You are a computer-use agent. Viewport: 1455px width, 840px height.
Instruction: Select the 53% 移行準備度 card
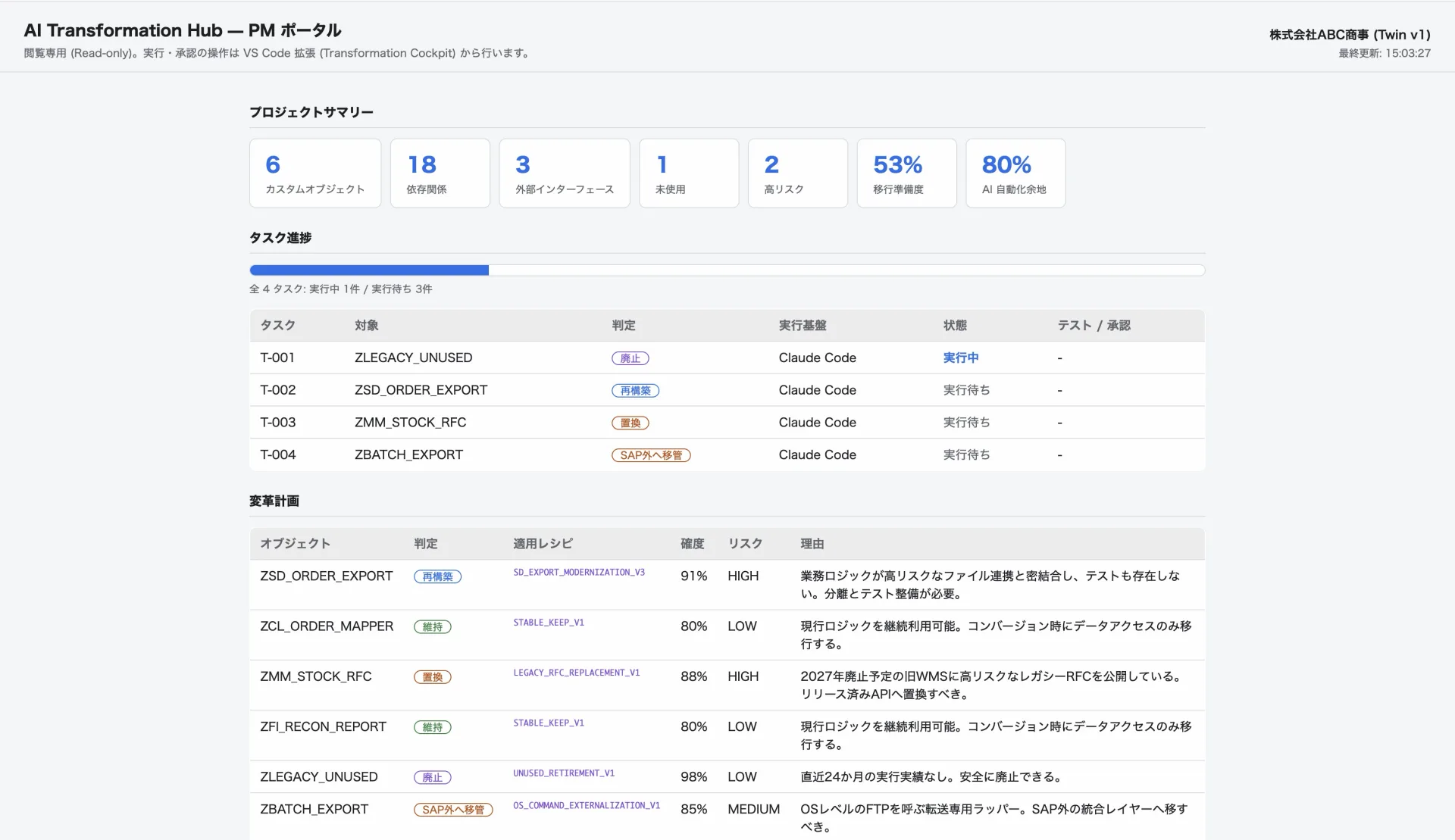point(907,173)
